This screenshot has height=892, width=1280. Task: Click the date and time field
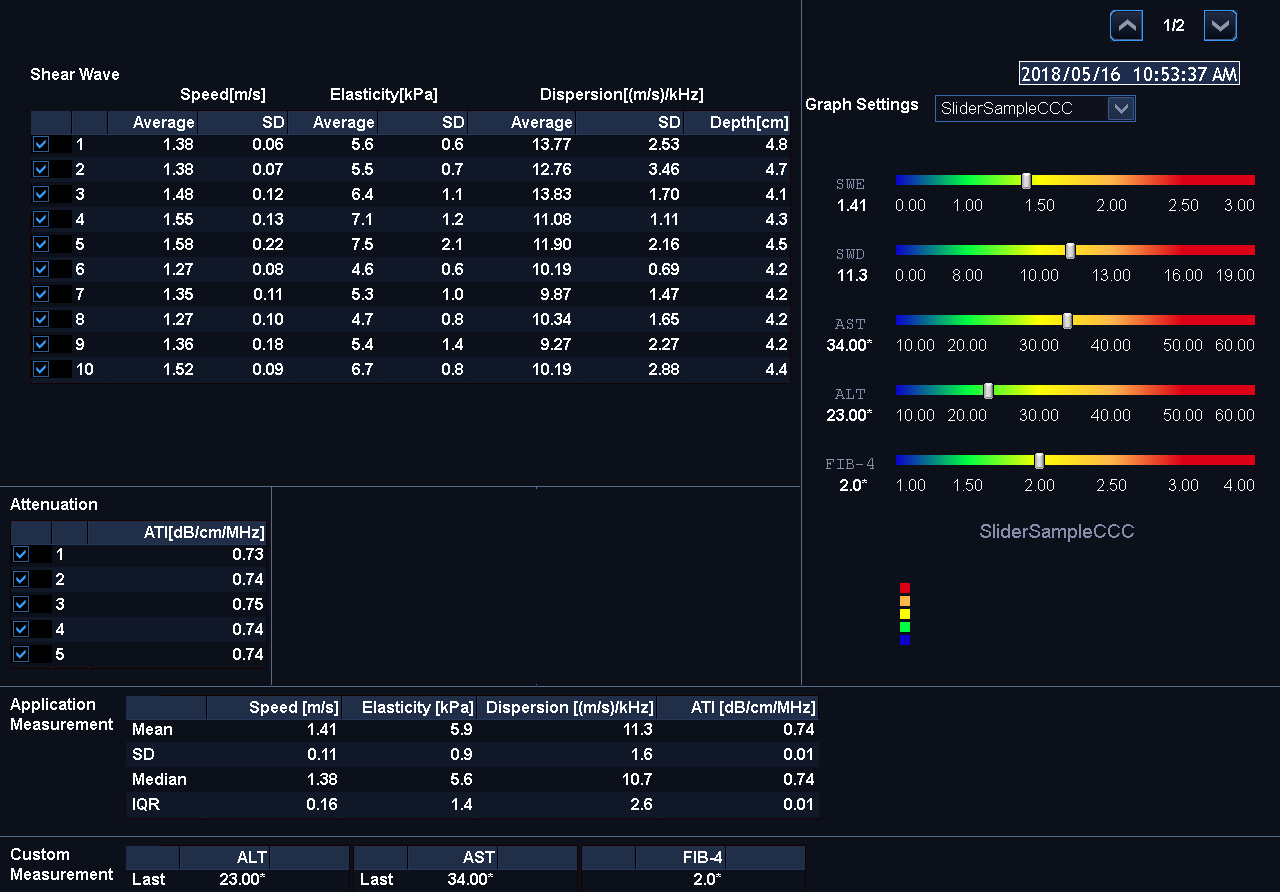point(1129,74)
